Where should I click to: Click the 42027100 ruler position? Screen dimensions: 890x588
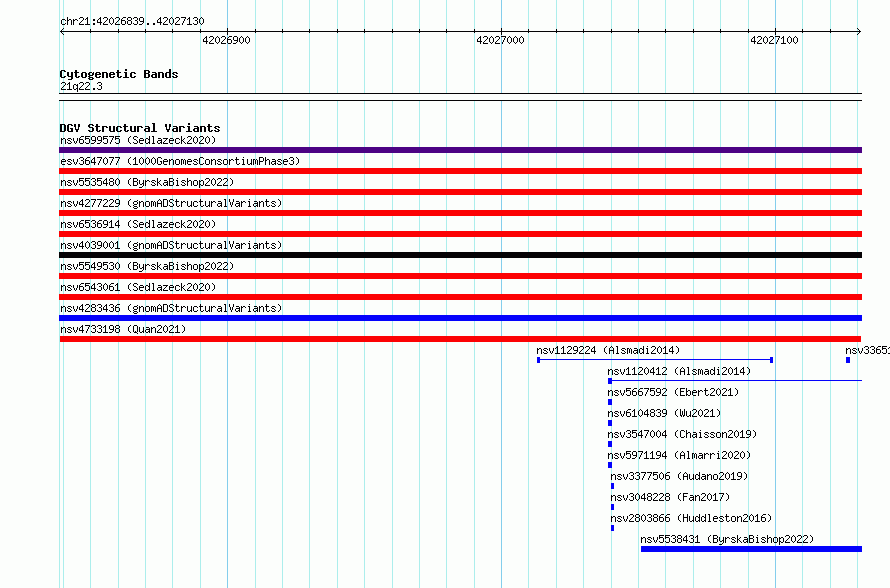click(x=774, y=40)
